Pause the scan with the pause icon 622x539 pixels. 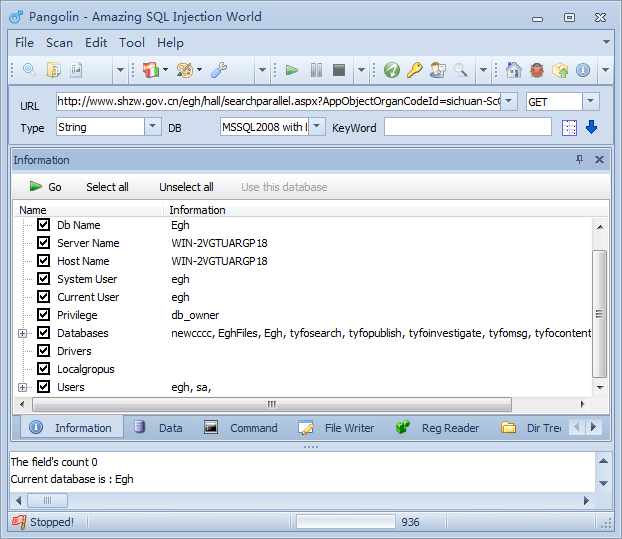316,70
